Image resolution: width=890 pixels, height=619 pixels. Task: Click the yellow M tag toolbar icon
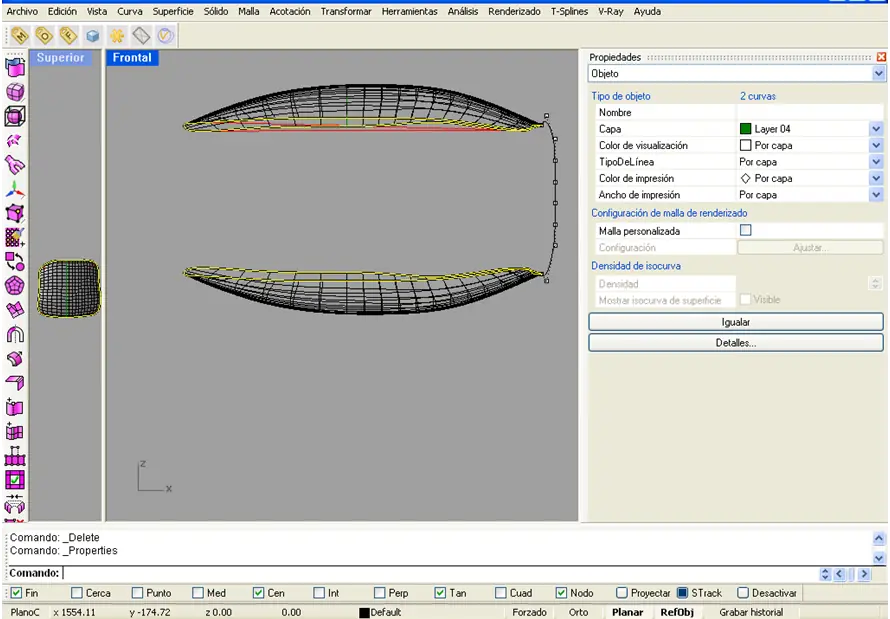[x=20, y=36]
